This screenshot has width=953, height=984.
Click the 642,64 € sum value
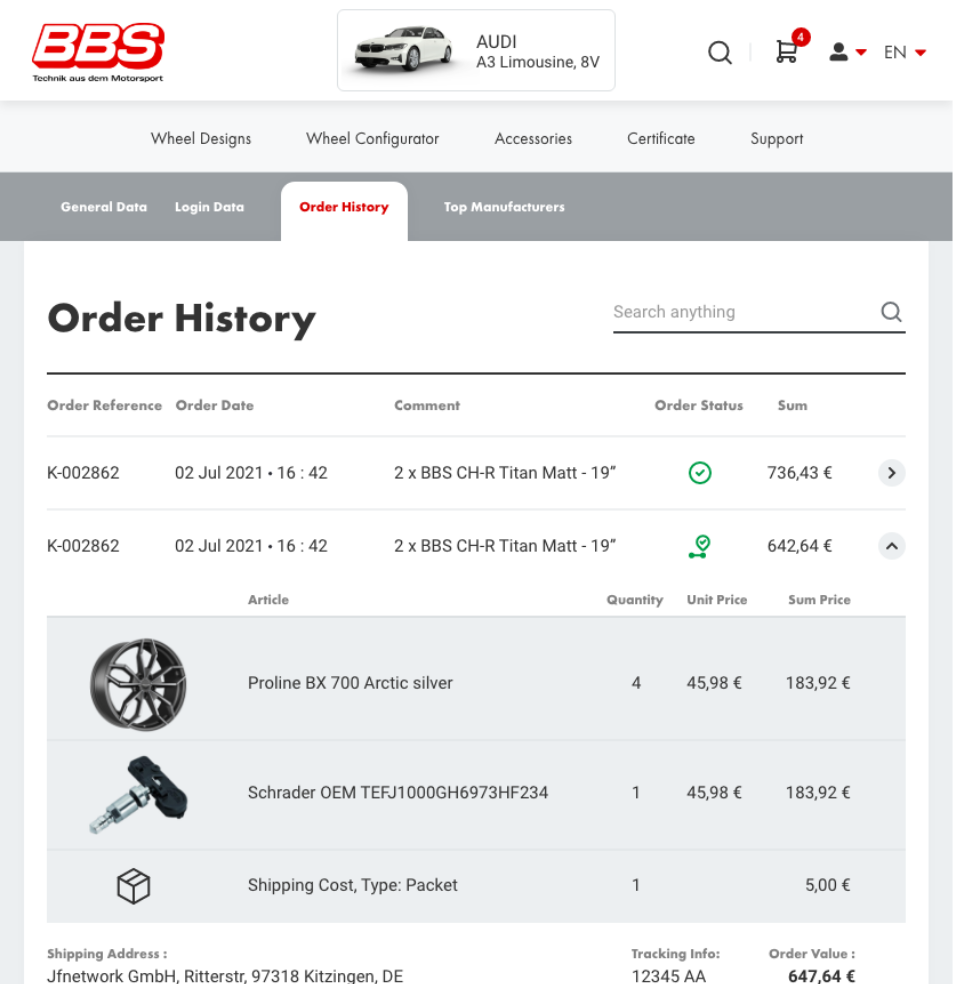tap(800, 546)
